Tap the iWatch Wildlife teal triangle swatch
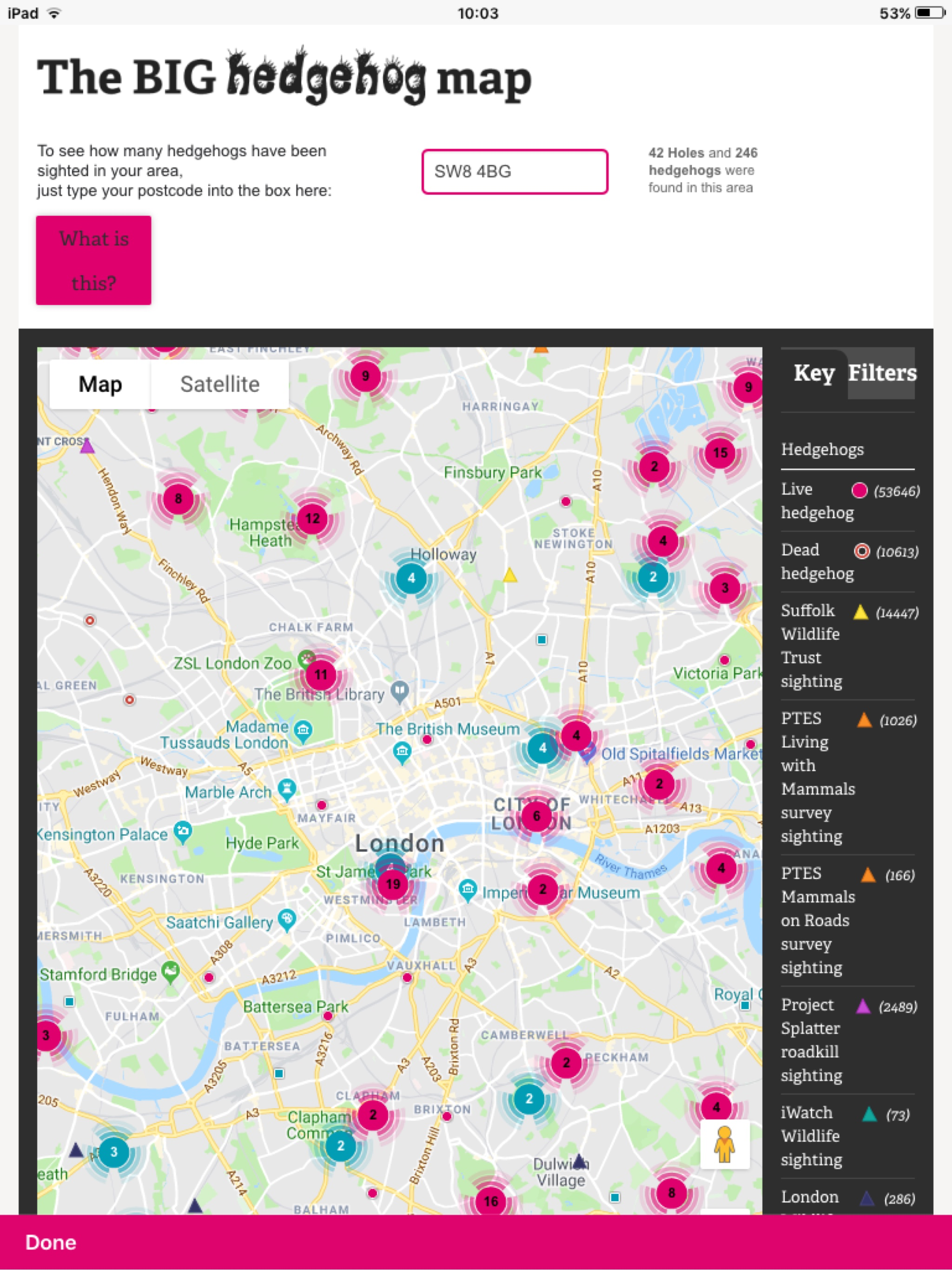Image resolution: width=952 pixels, height=1270 pixels. 869,1114
